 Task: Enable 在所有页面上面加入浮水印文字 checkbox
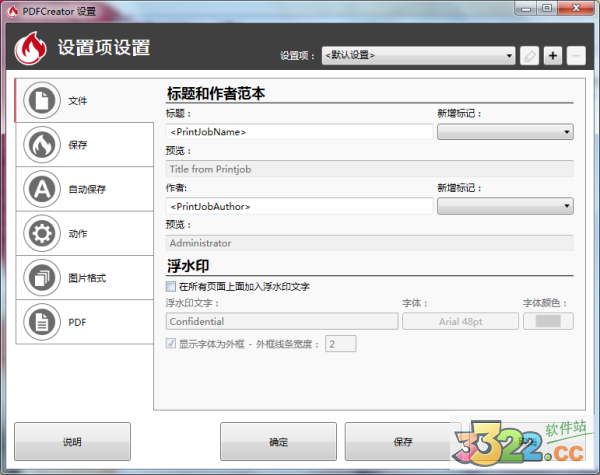coord(171,286)
